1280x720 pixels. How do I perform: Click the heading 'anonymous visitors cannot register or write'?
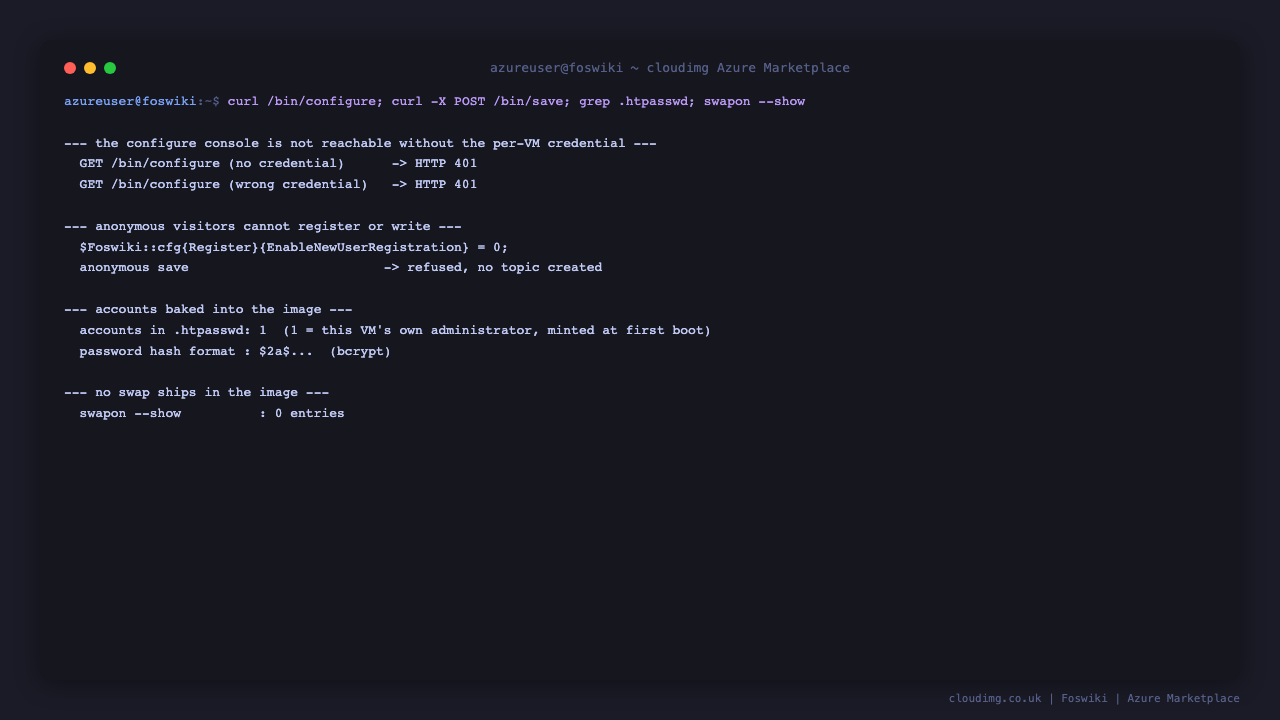click(x=263, y=227)
